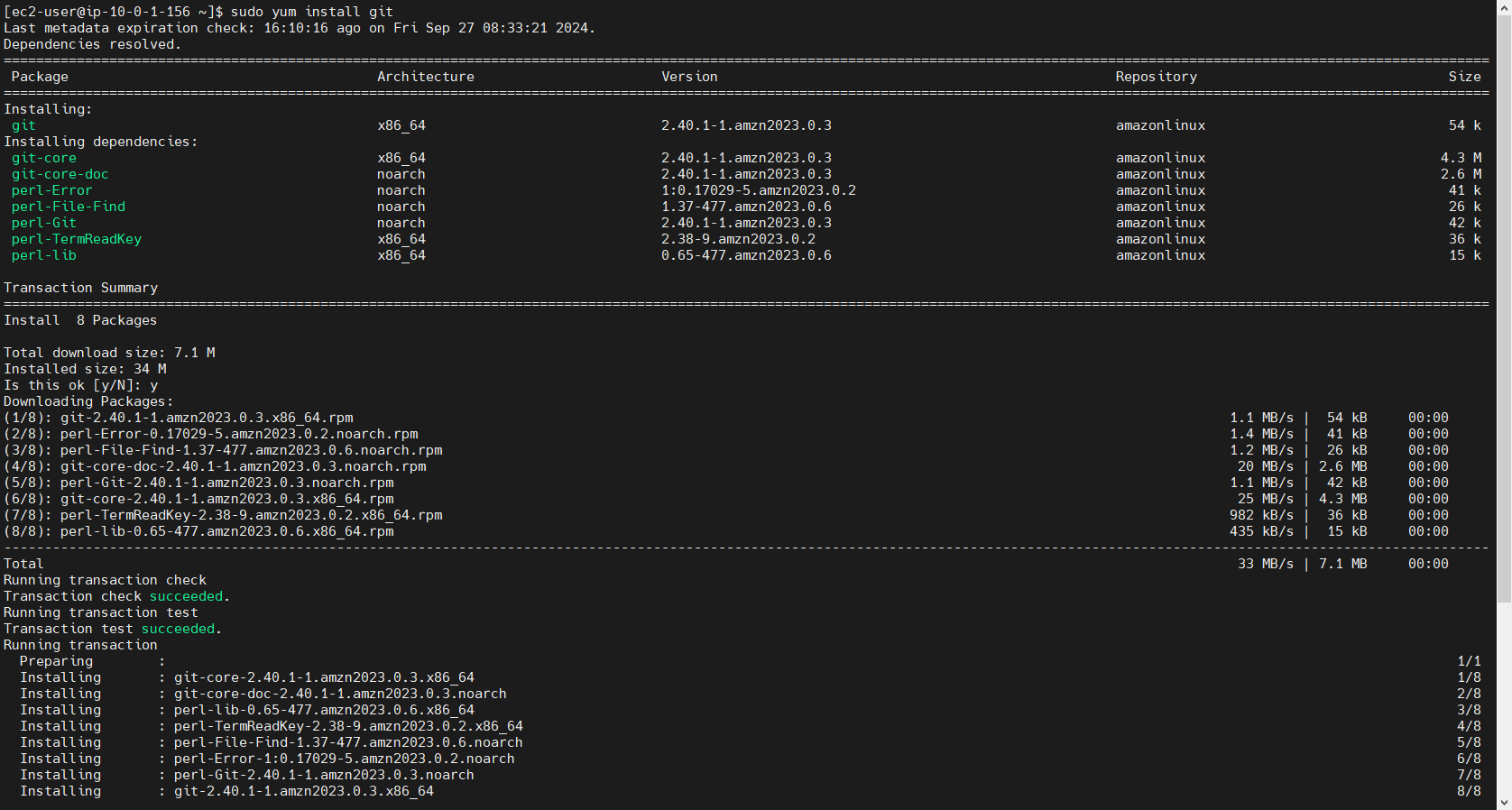Image resolution: width=1512 pixels, height=810 pixels.
Task: Click the scrollbar down arrow
Action: 1504,802
